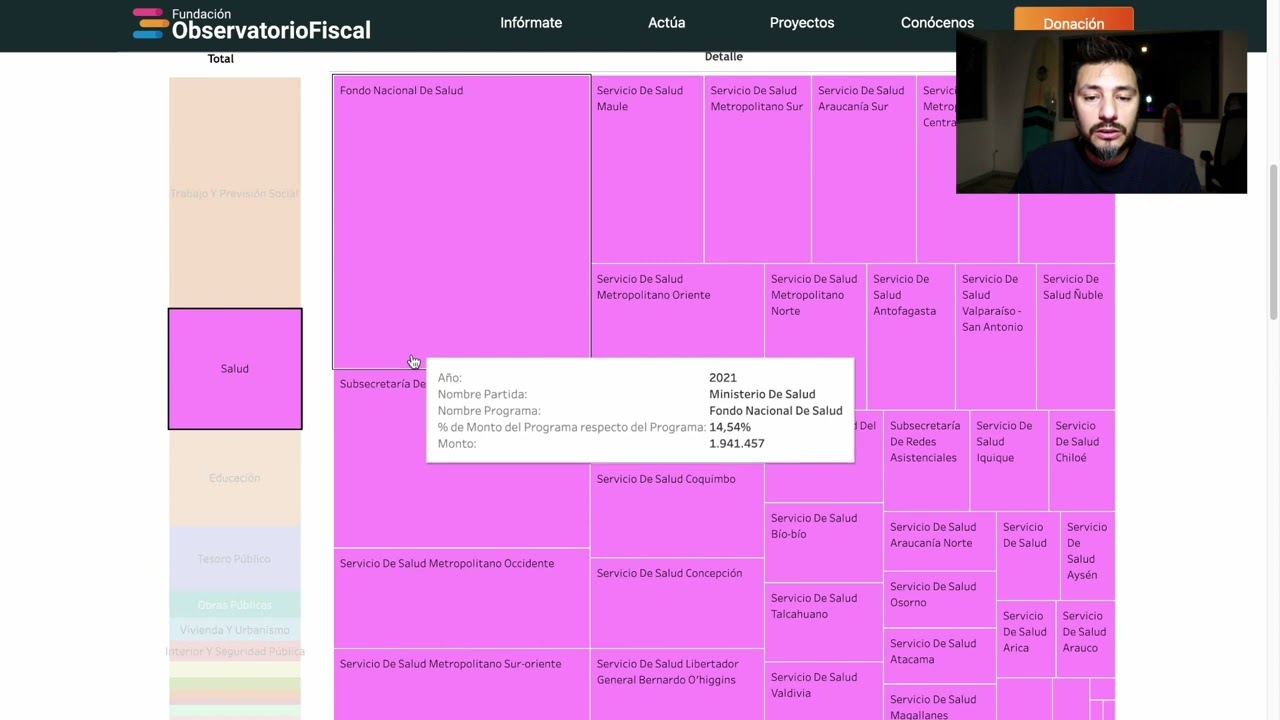Click the Observatorio Fiscal logo icon
1280x720 pixels.
[x=148, y=23]
